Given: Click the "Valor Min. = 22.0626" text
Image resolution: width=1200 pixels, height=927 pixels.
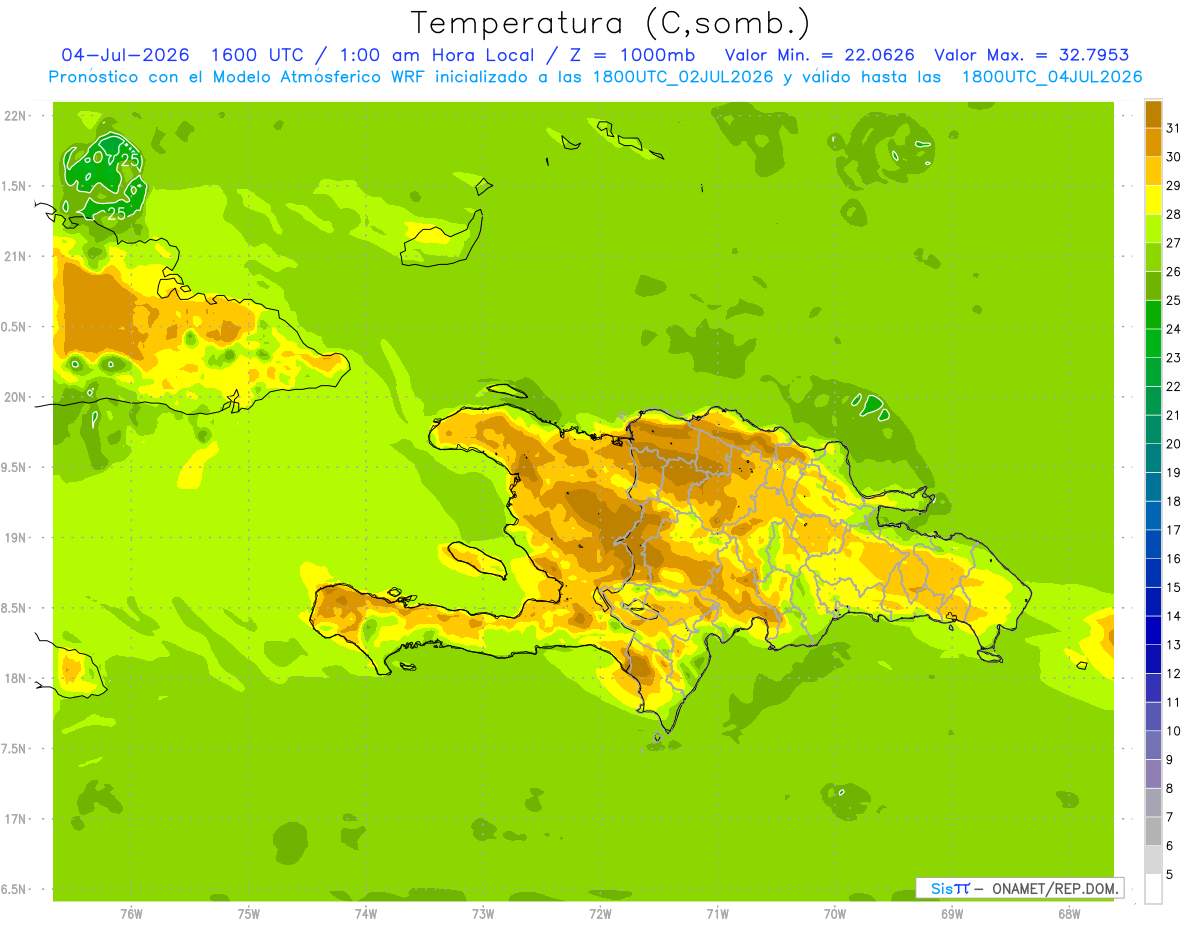Looking at the screenshot, I should point(819,55).
